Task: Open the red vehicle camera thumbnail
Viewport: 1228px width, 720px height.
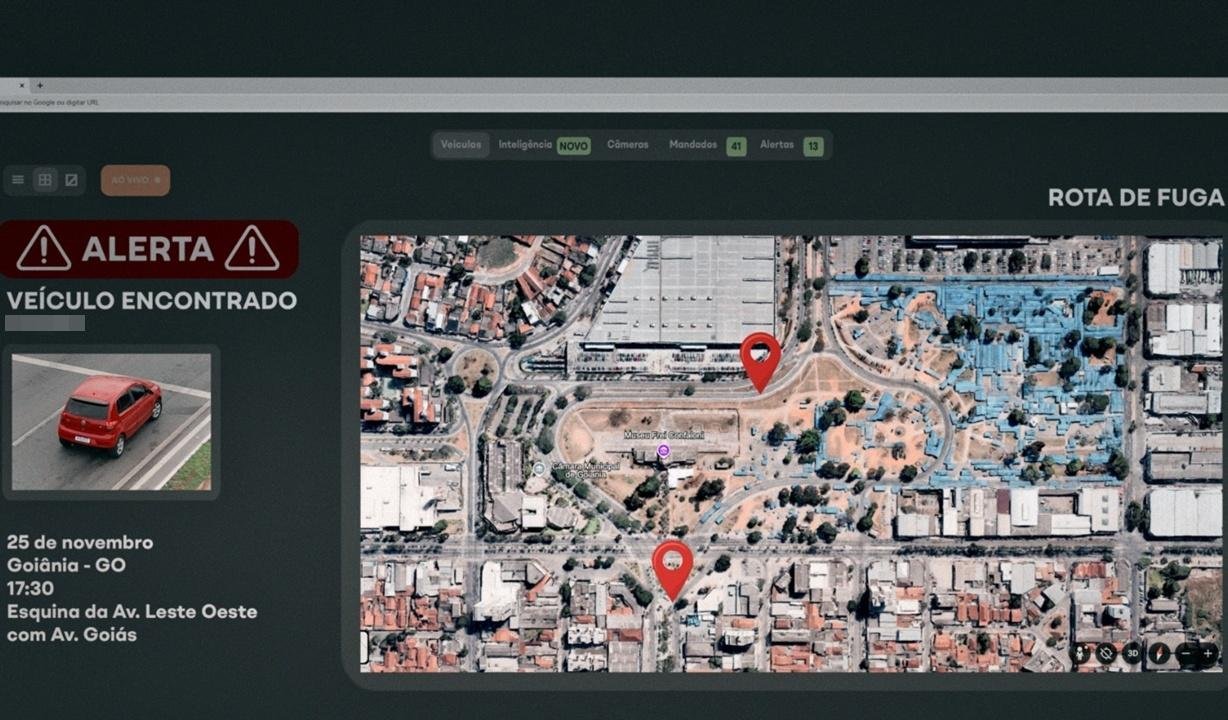Action: pyautogui.click(x=111, y=421)
